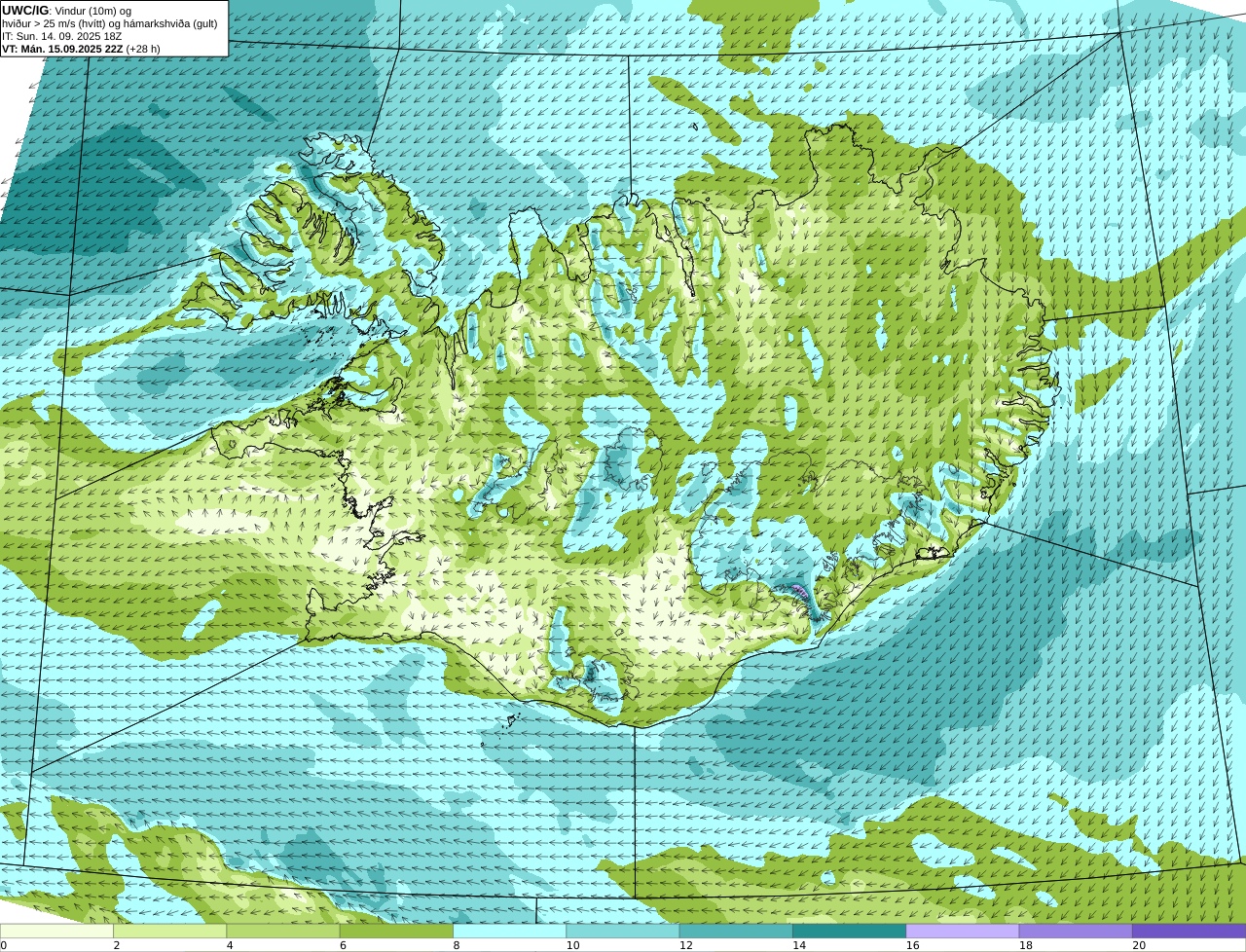Click the pale yellow 0–2 m/s legend swatch
Screen dimensions: 1246x952
pos(56,931)
